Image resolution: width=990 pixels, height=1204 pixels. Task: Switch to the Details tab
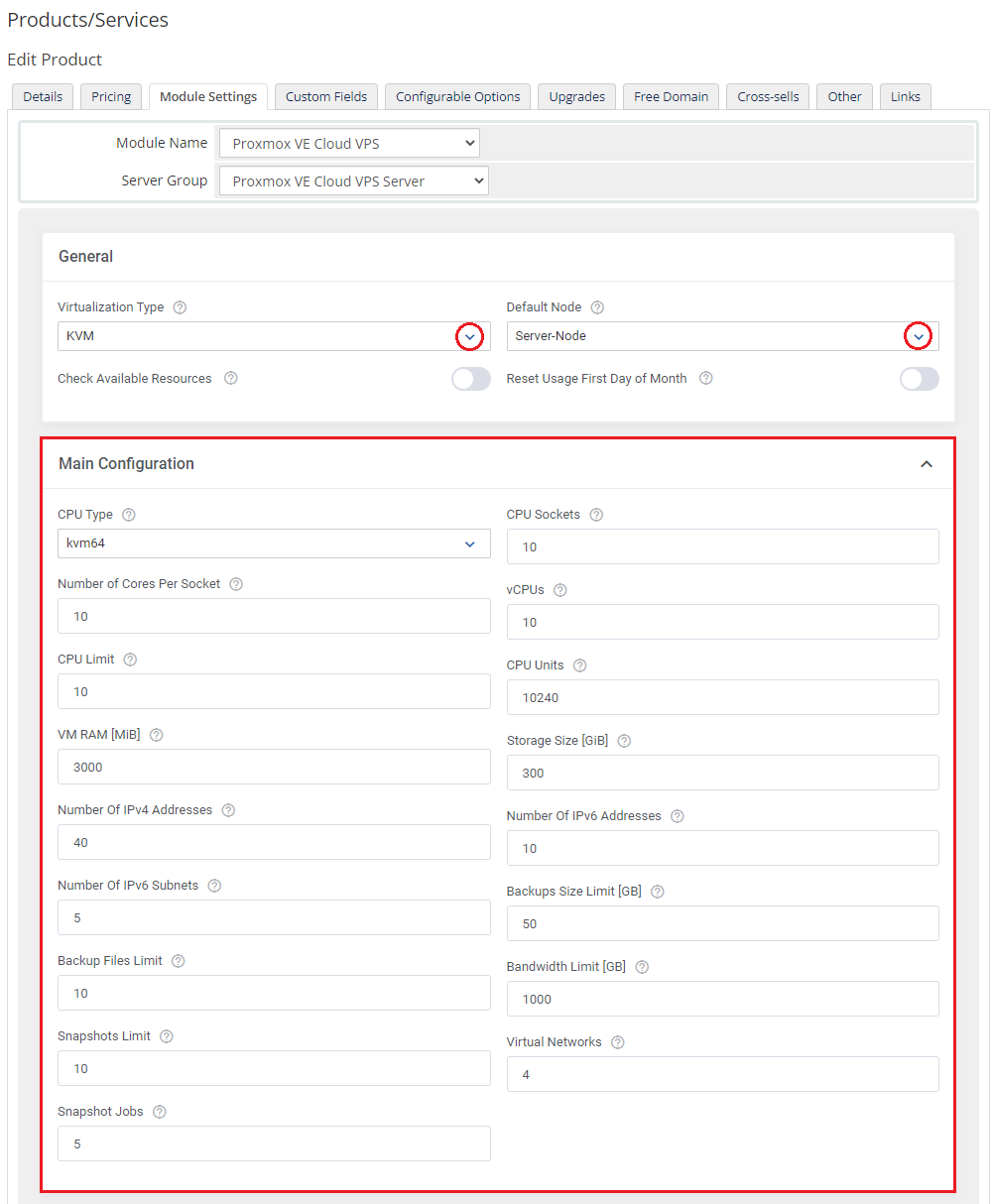(43, 96)
